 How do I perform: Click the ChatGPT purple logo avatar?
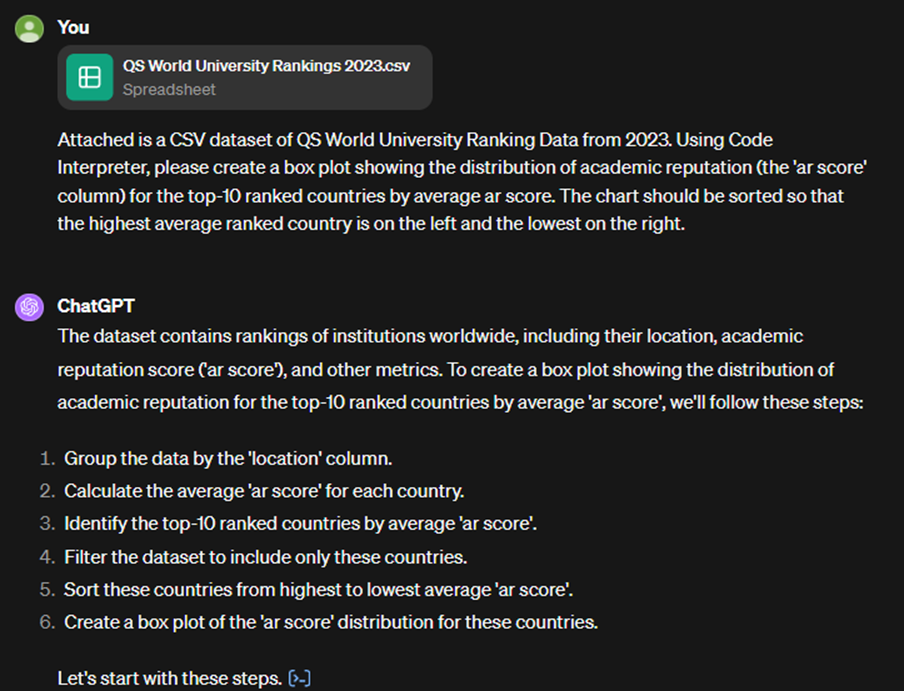[29, 307]
